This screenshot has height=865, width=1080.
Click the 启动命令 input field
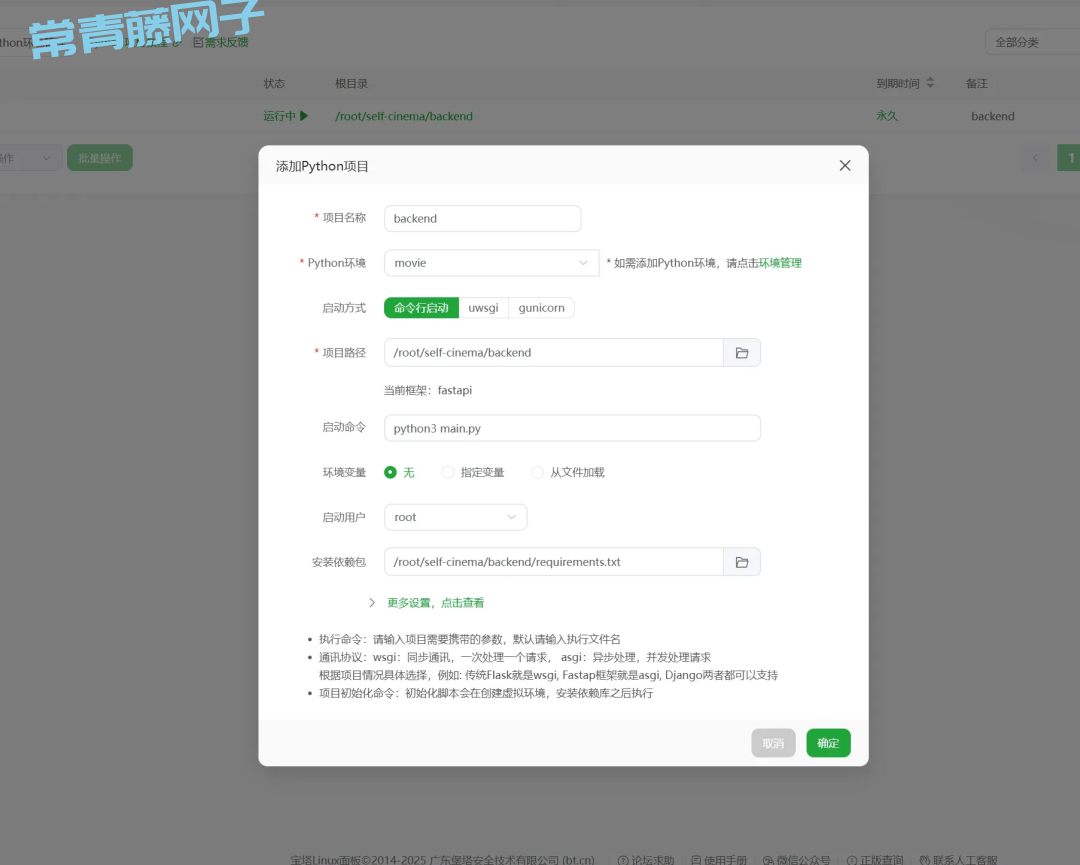click(x=572, y=428)
